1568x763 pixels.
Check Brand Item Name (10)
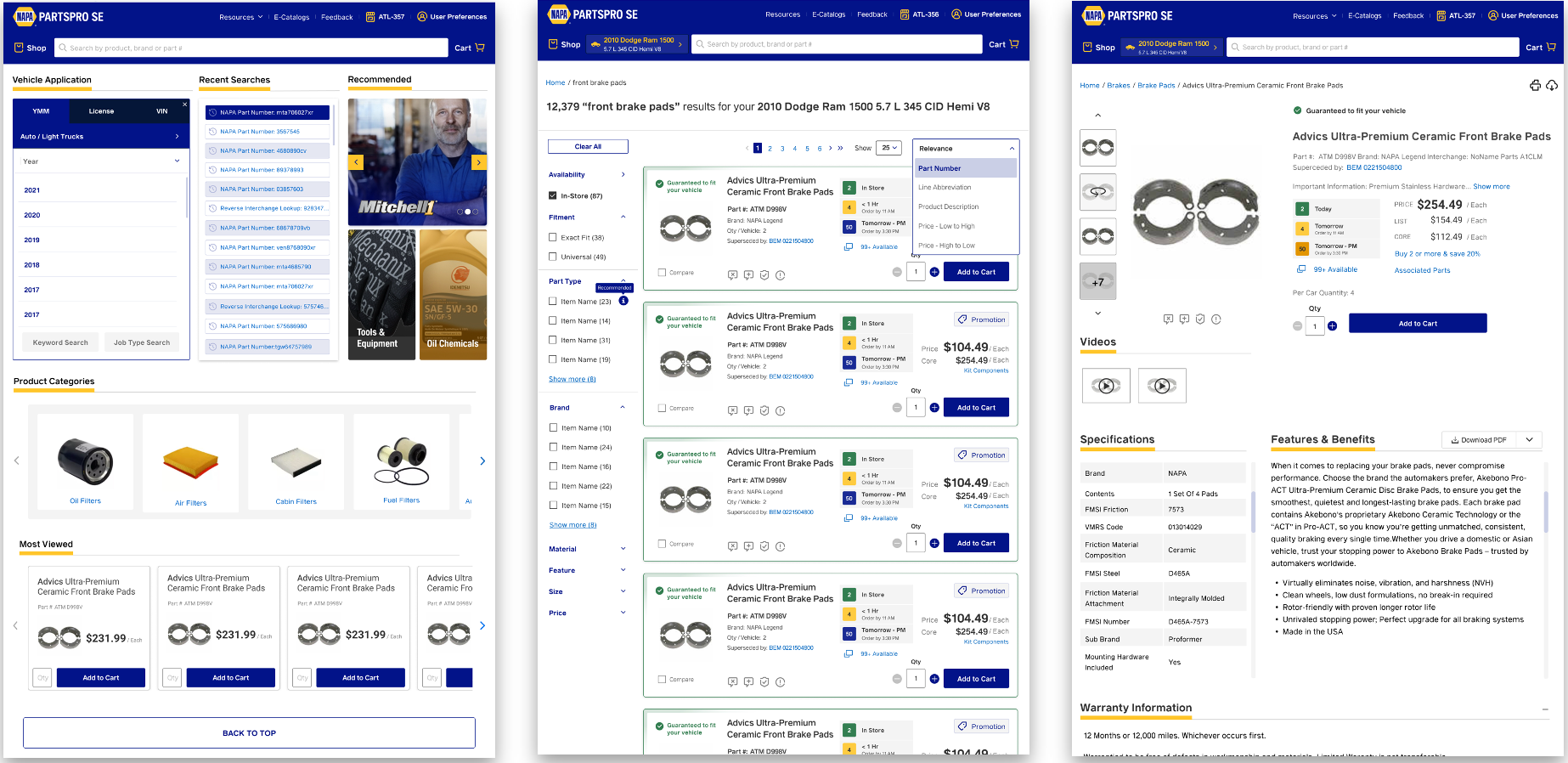[554, 427]
